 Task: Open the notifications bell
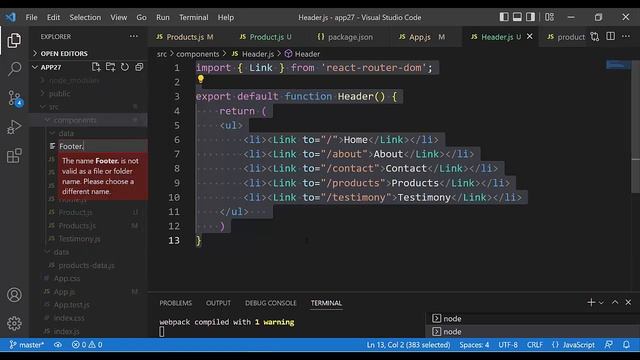point(626,345)
